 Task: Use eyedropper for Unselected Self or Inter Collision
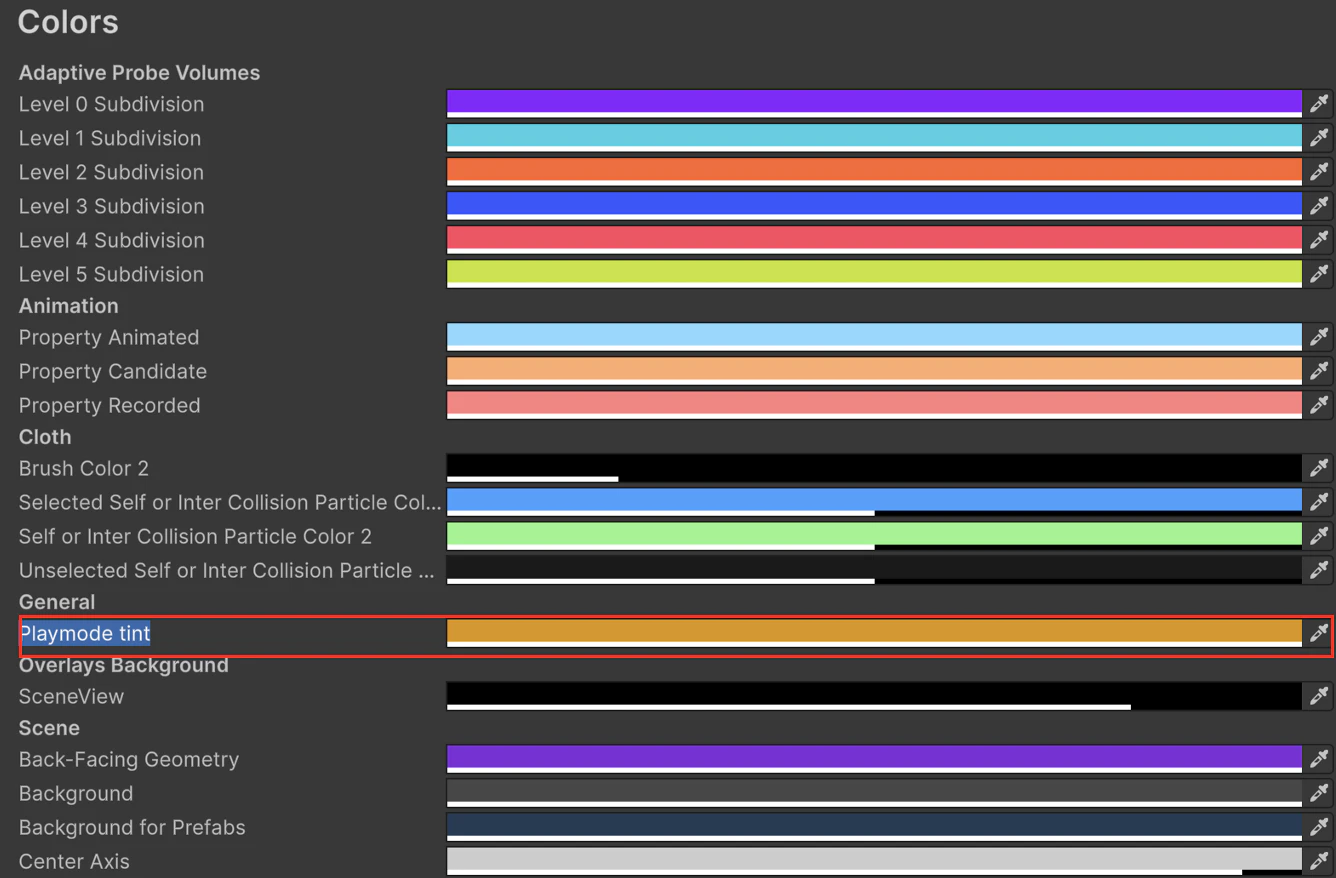tap(1319, 570)
